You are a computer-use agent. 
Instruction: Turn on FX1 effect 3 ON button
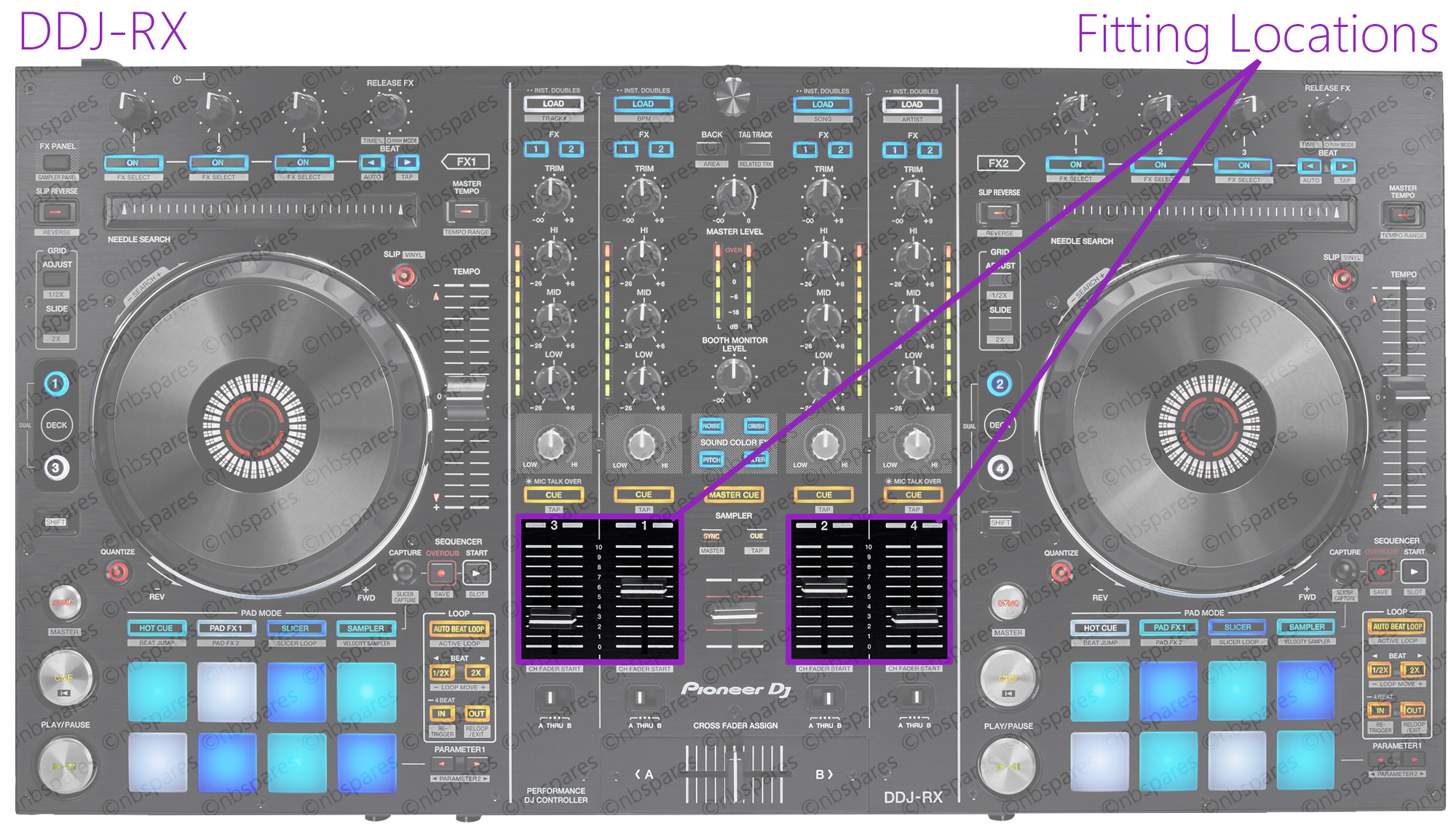[x=303, y=162]
